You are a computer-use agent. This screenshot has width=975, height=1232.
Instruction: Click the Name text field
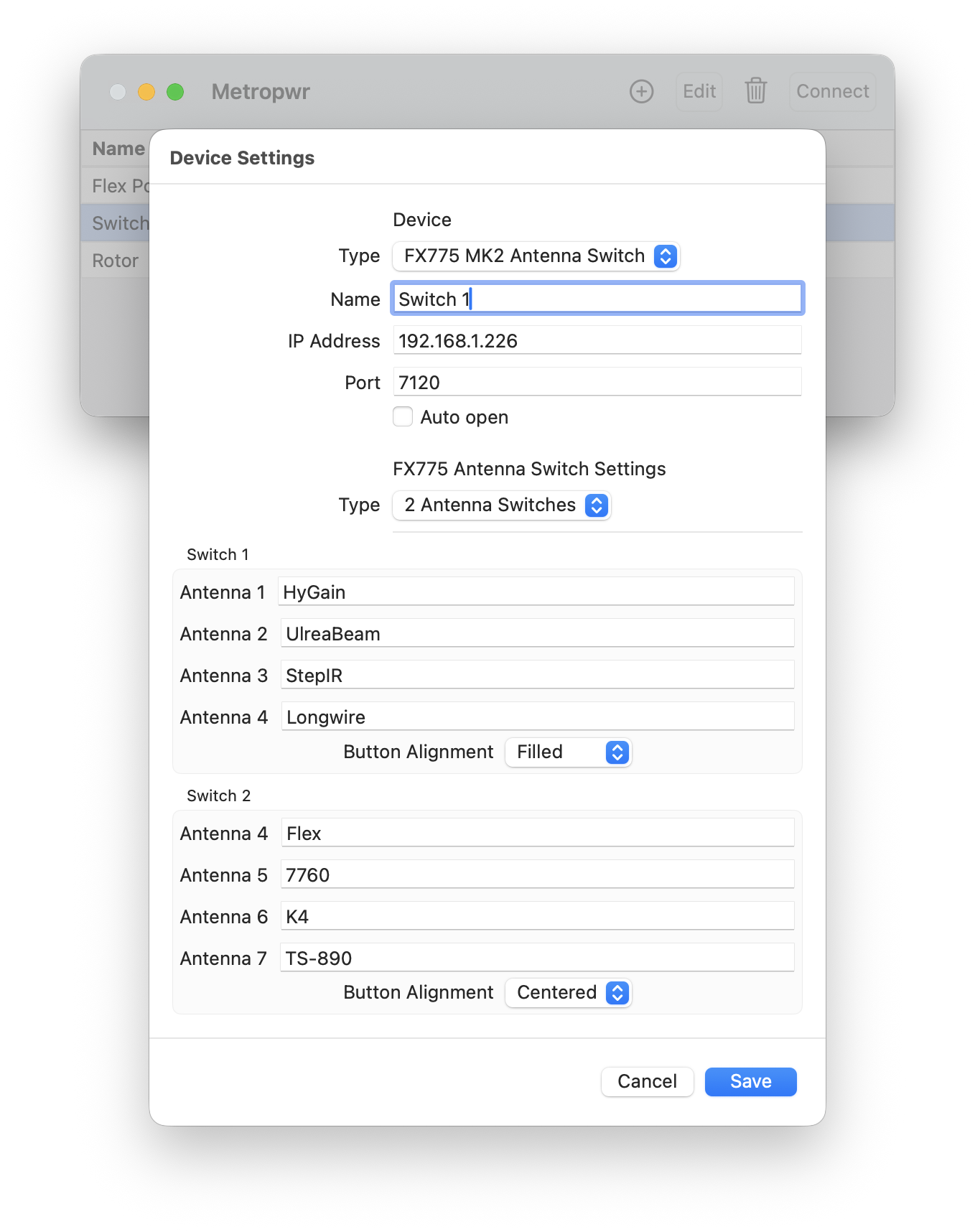[597, 299]
